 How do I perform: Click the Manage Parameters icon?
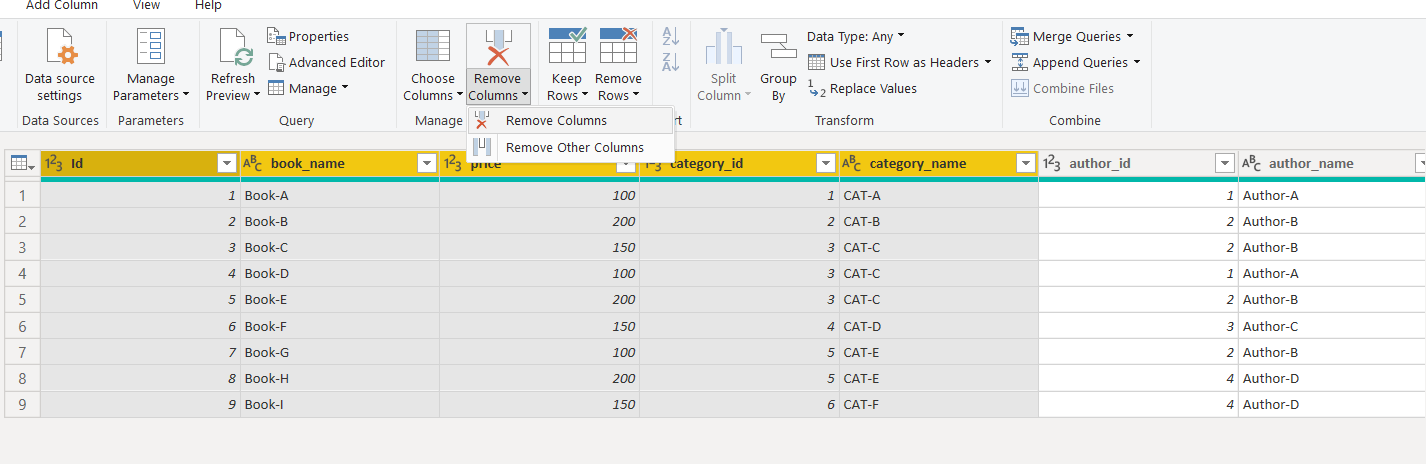click(x=151, y=48)
